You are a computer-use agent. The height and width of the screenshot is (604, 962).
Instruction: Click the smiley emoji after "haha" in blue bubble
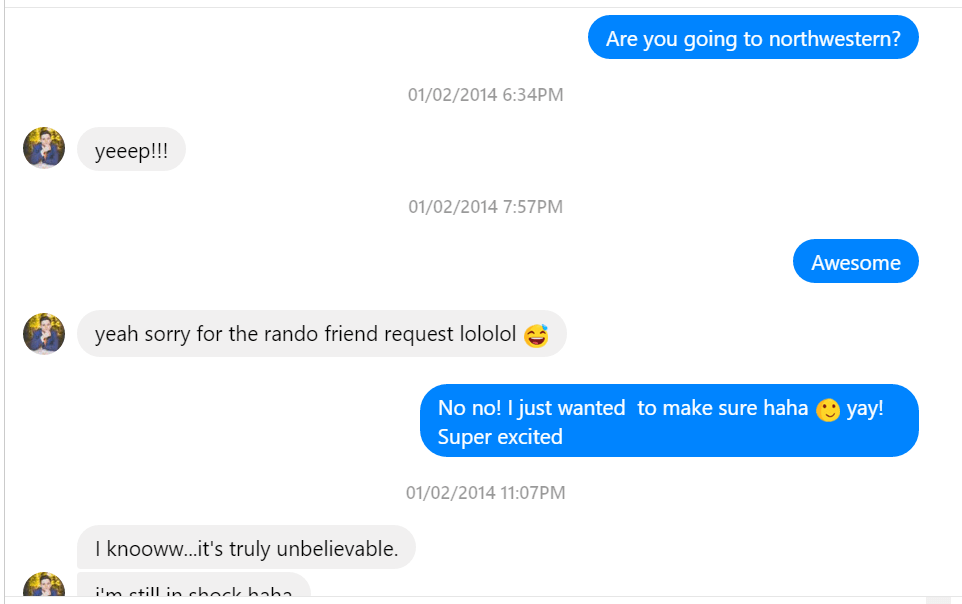[828, 410]
